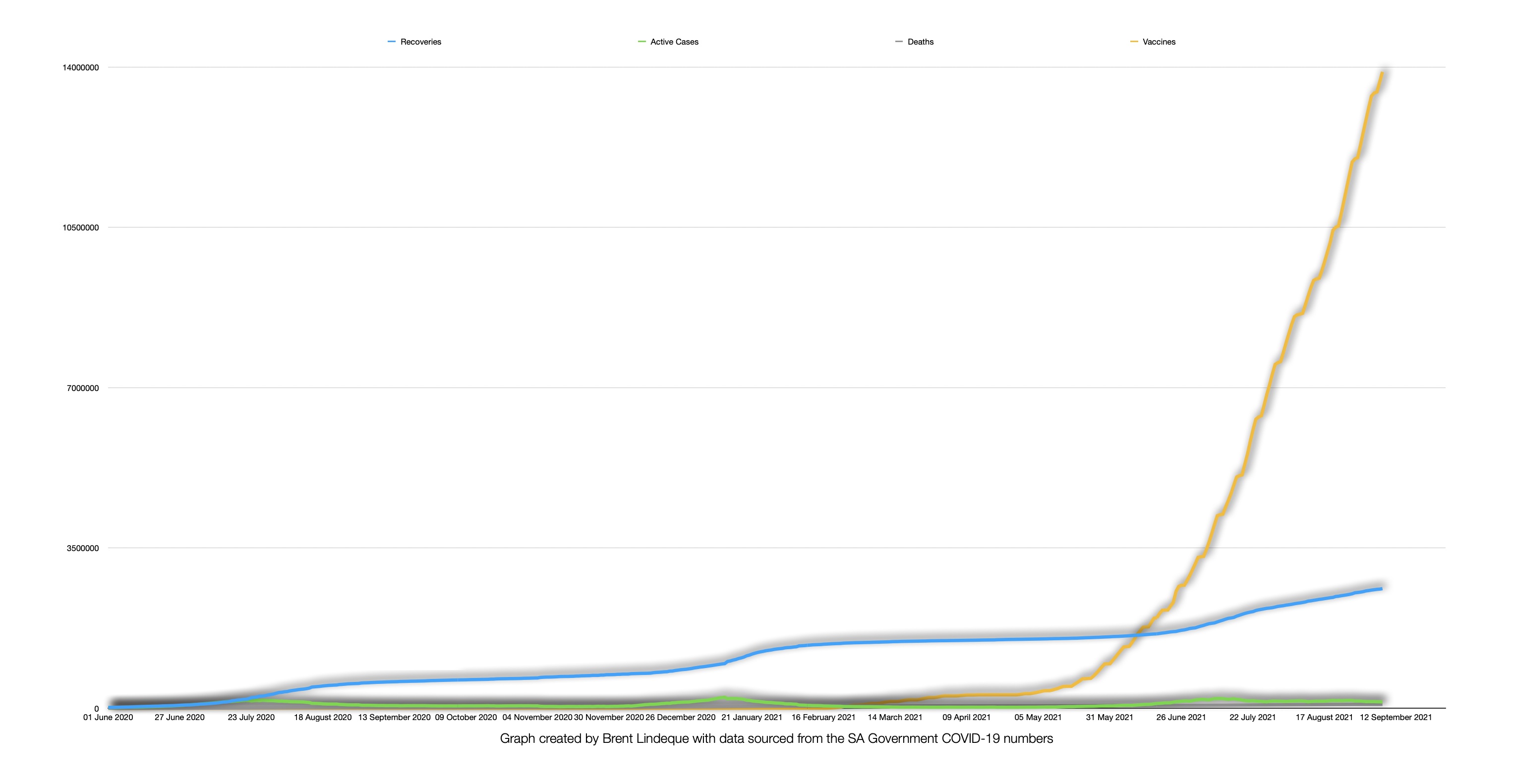Screen dimensions: 1514x784
Task: Click the 18 August 2020 date label
Action: (x=323, y=717)
